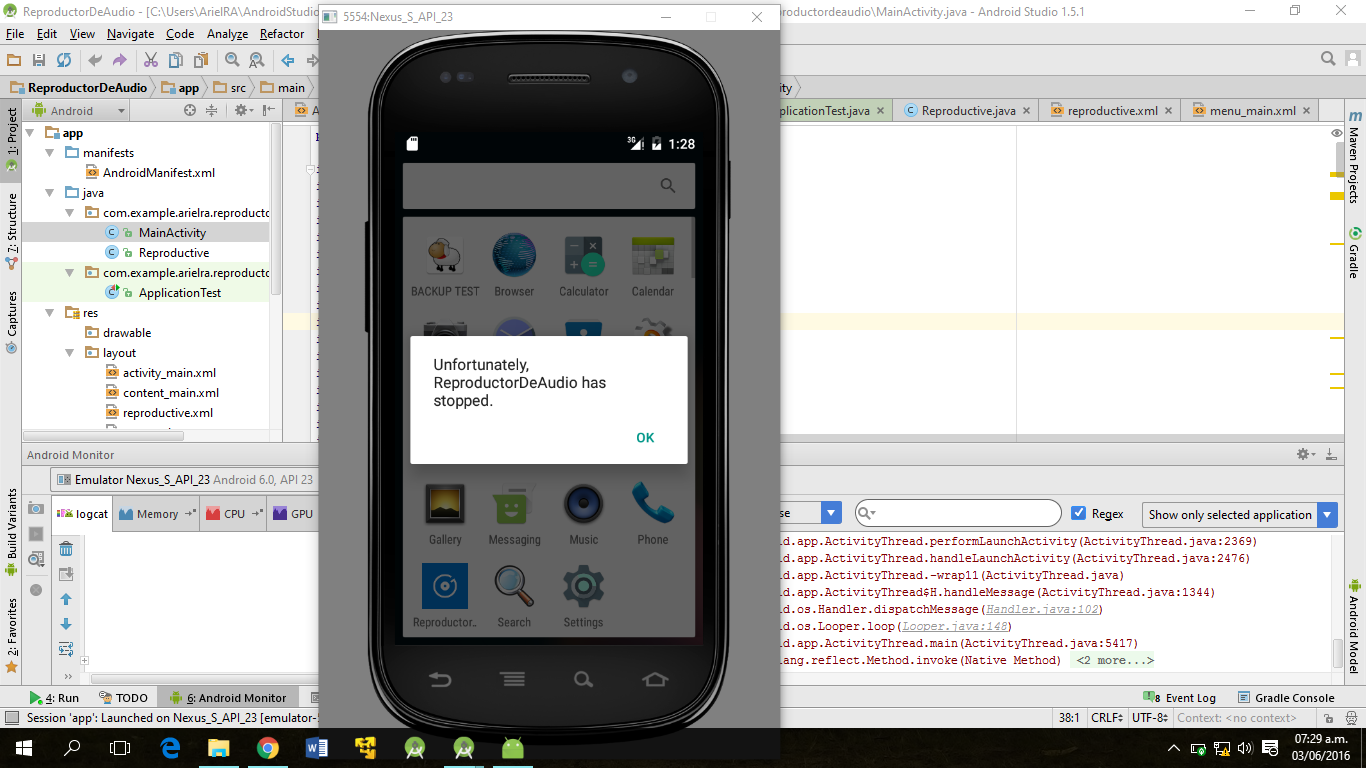
Task: Collapse the java folder node
Action: click(50, 193)
